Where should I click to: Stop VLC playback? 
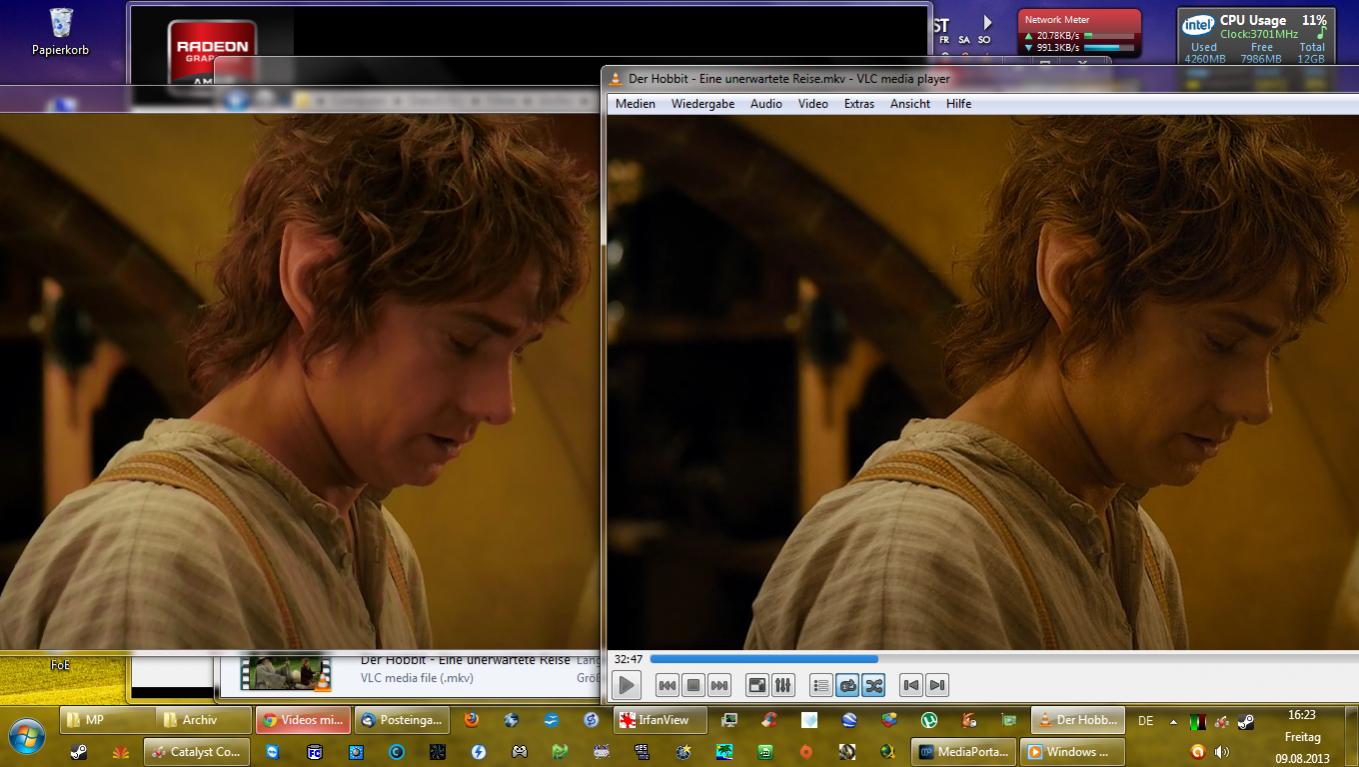tap(693, 685)
